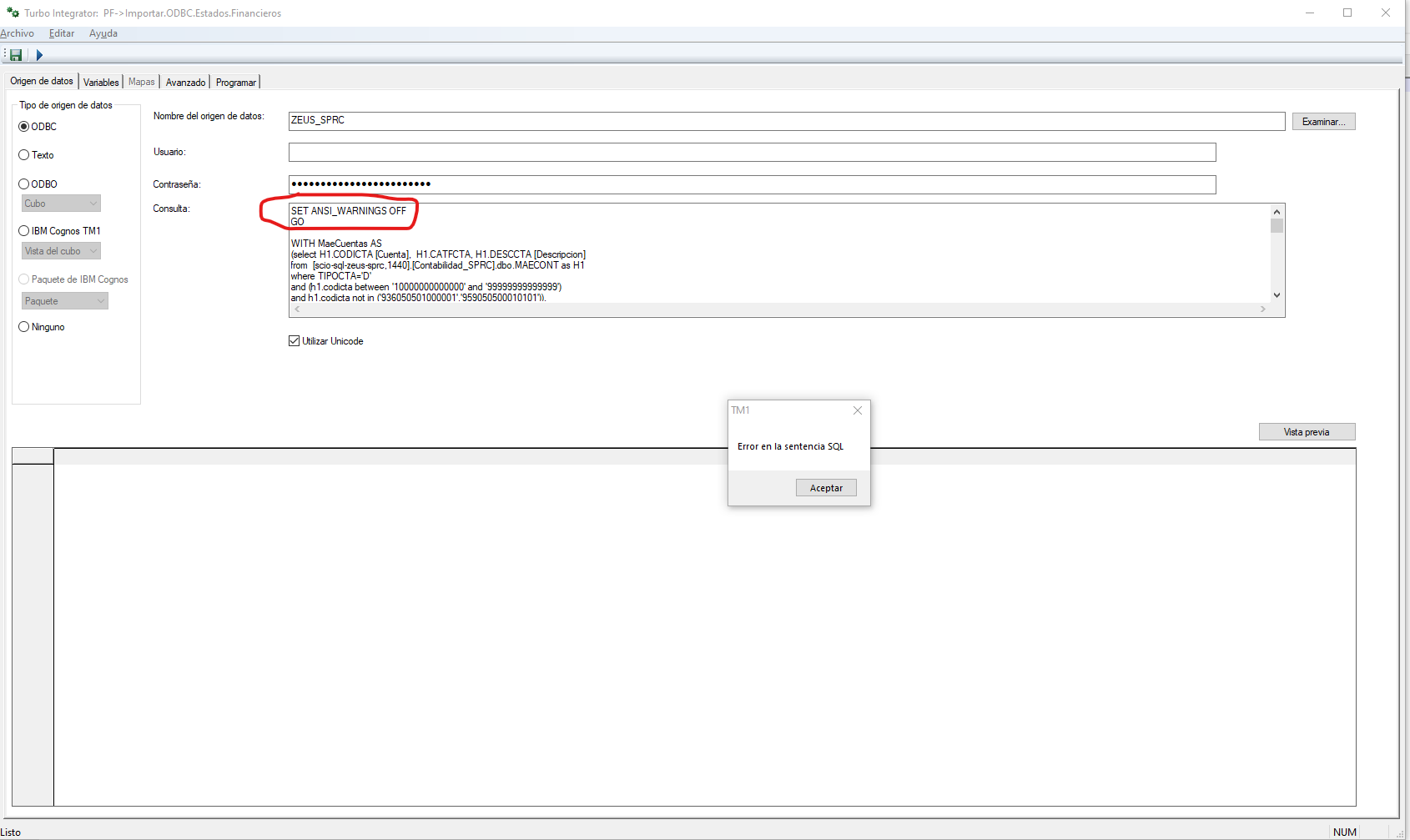The width and height of the screenshot is (1410, 840).
Task: Click the Listo status bar text
Action: pos(11,832)
